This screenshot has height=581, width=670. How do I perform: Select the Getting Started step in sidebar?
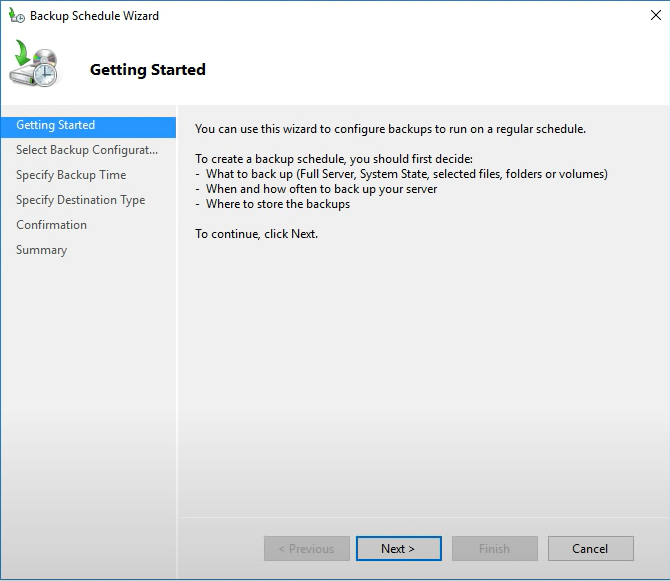click(x=56, y=126)
